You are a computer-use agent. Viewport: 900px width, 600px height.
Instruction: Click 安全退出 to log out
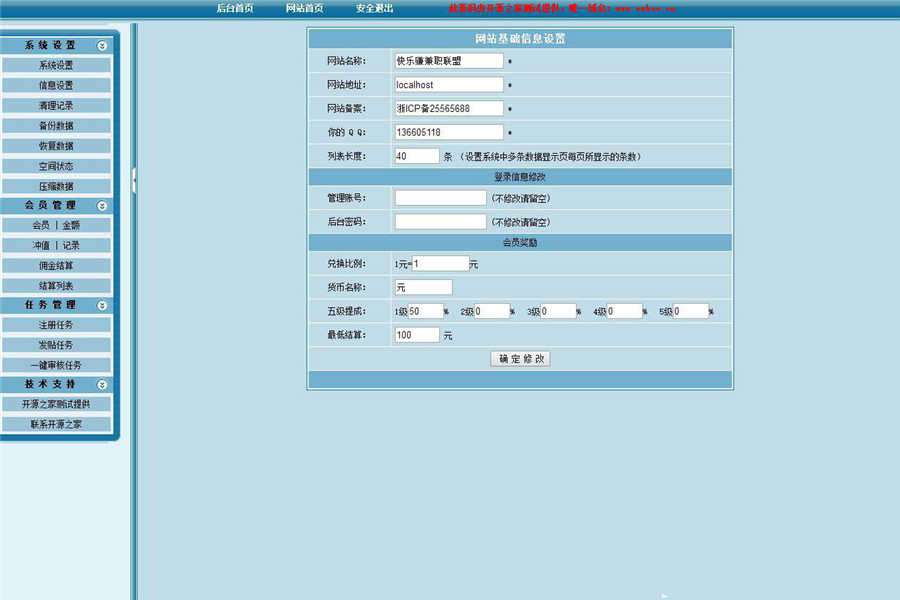tap(374, 8)
